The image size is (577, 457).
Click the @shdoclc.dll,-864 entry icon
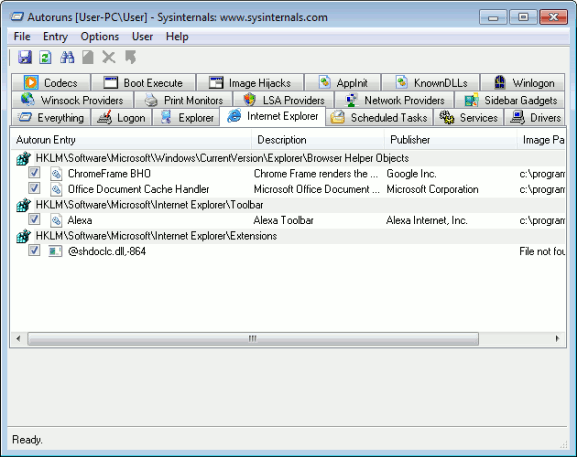pyautogui.click(x=55, y=251)
